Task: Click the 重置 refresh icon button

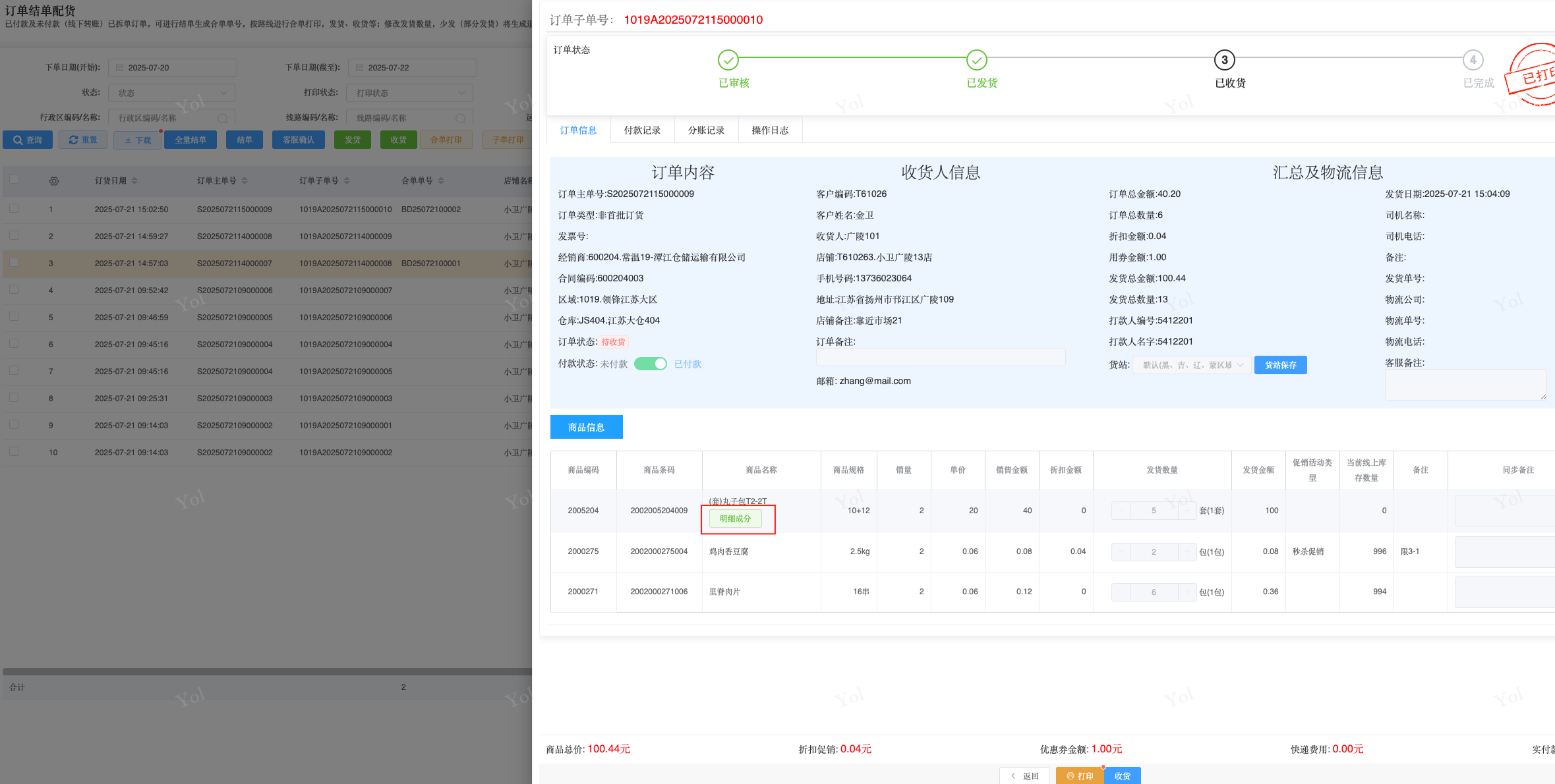Action: pyautogui.click(x=83, y=140)
